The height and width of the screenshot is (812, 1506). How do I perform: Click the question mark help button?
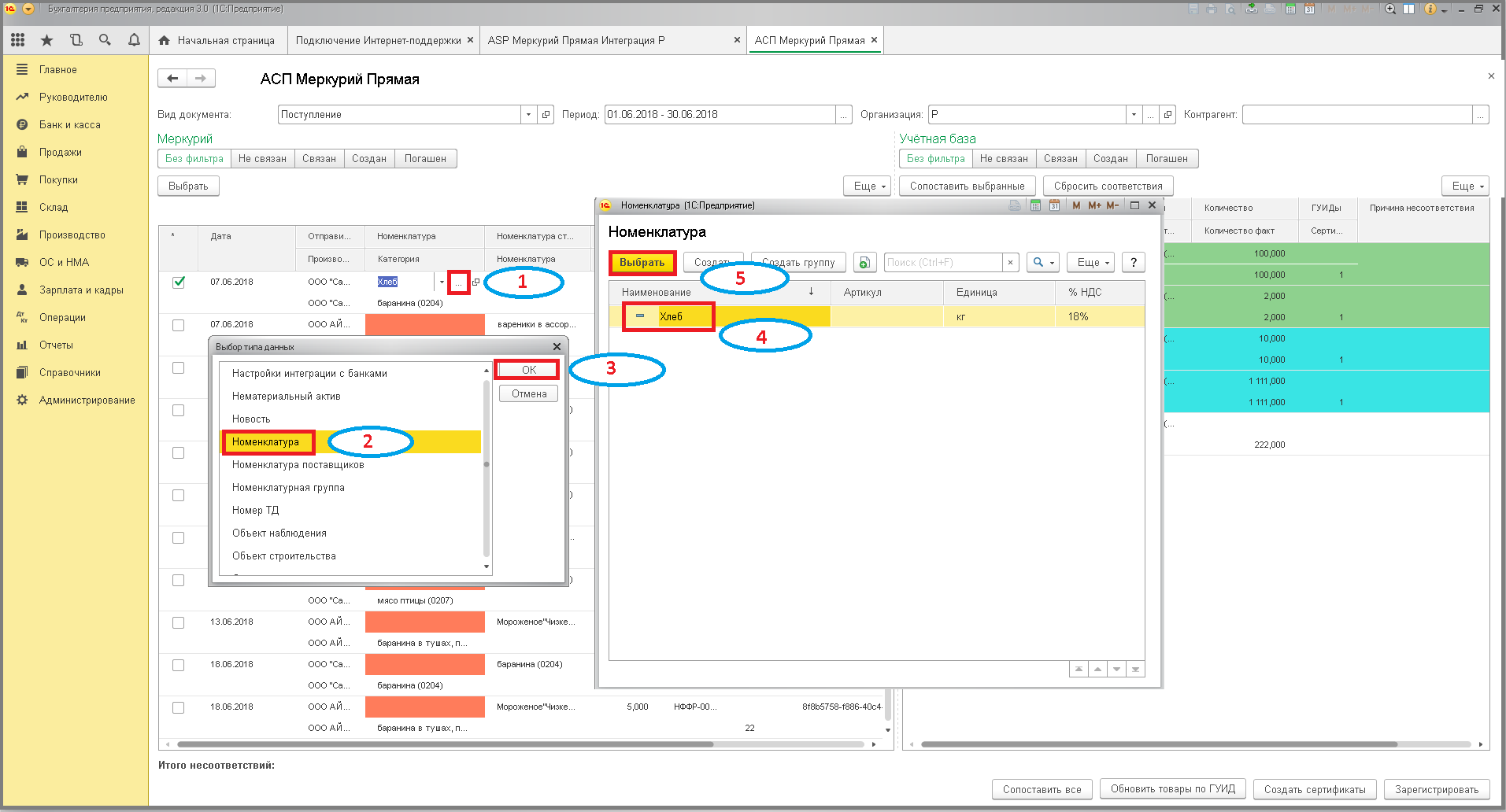coord(1134,262)
